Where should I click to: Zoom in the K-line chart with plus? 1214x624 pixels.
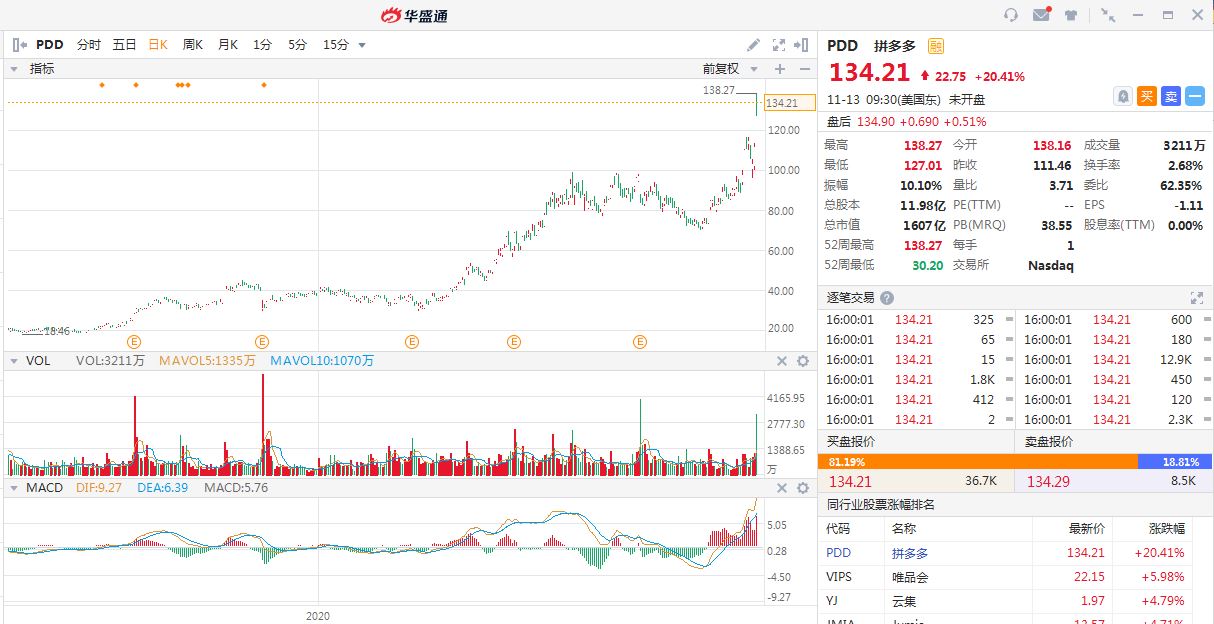(x=781, y=69)
